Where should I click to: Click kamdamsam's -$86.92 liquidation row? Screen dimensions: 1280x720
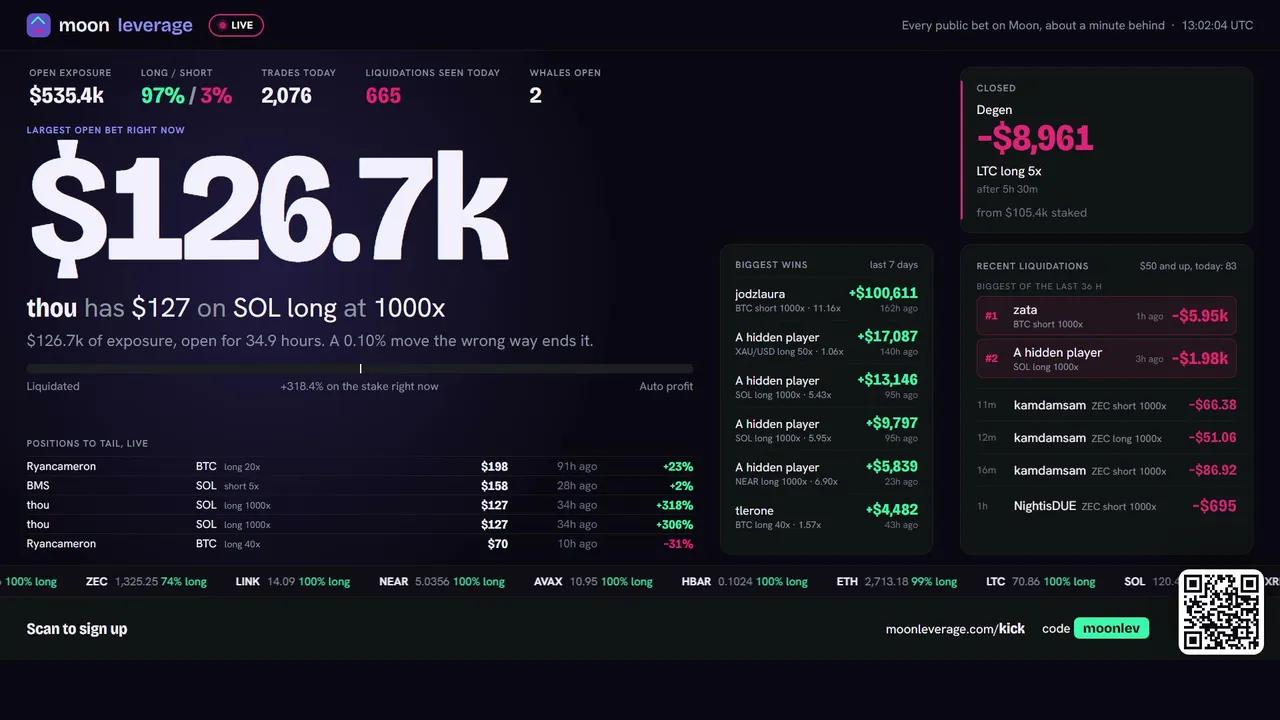(x=1106, y=470)
